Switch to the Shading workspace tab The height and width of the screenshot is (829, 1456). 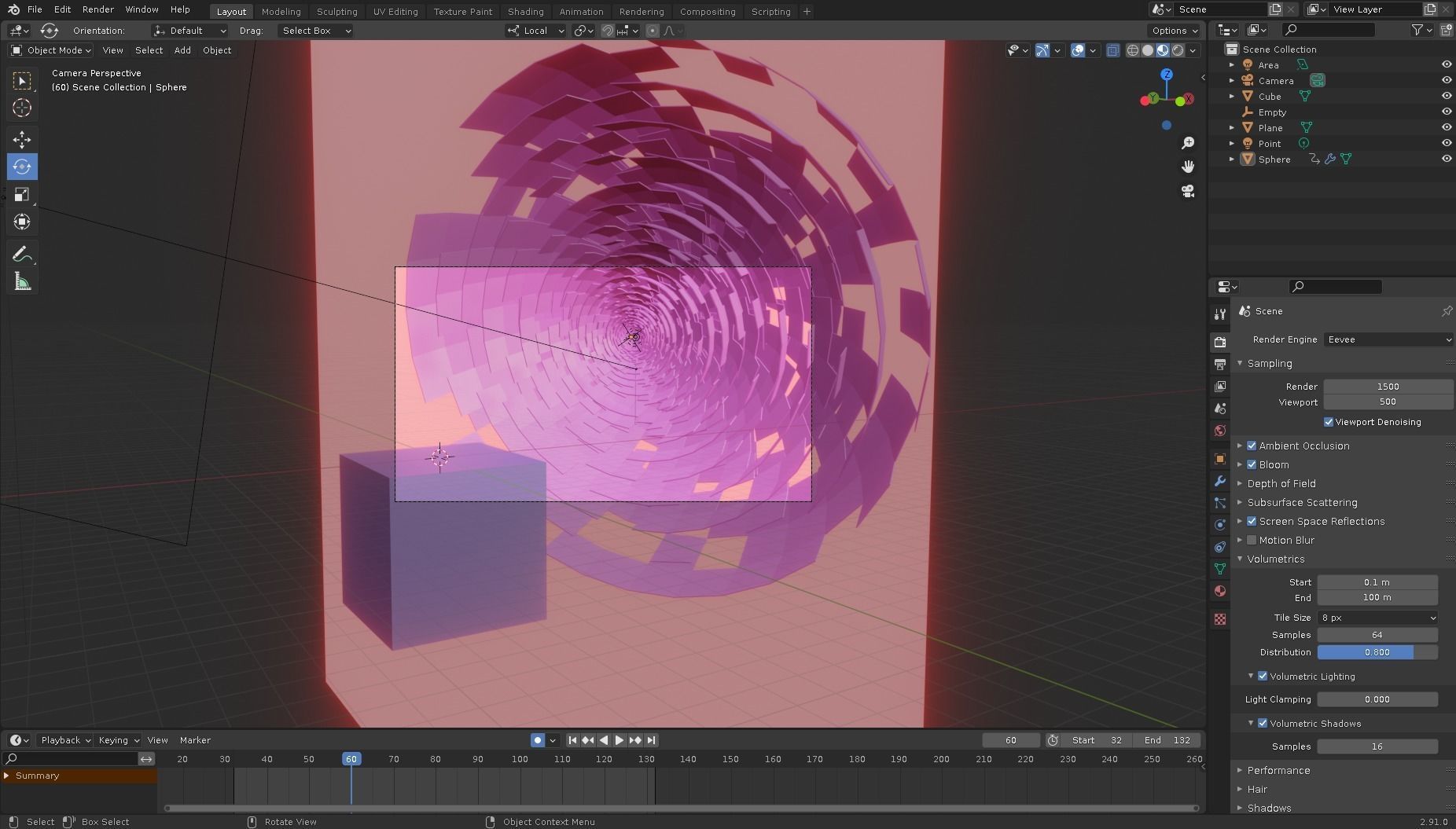525,12
